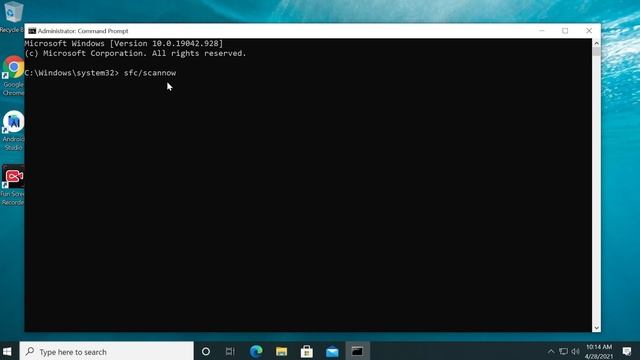Click the sfc/scannow command text

click(x=150, y=73)
